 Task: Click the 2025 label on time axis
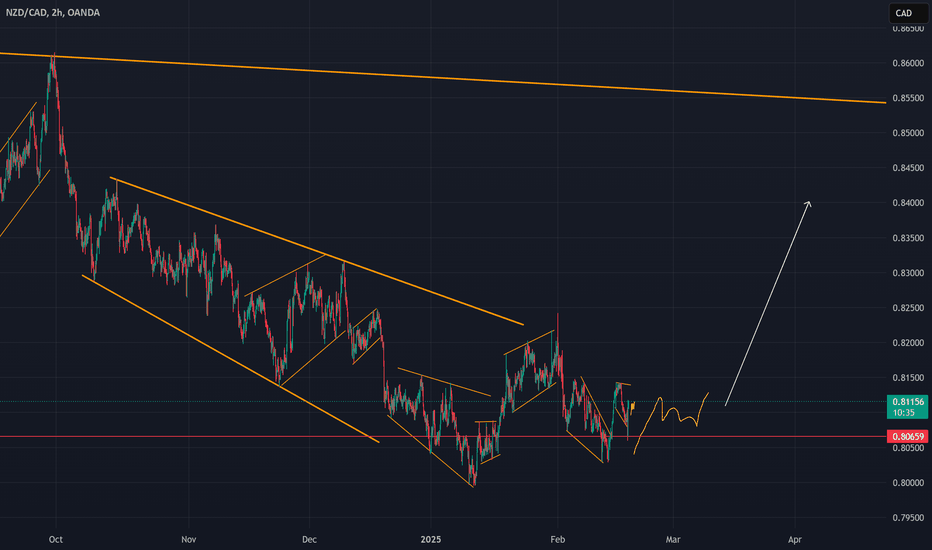click(430, 539)
